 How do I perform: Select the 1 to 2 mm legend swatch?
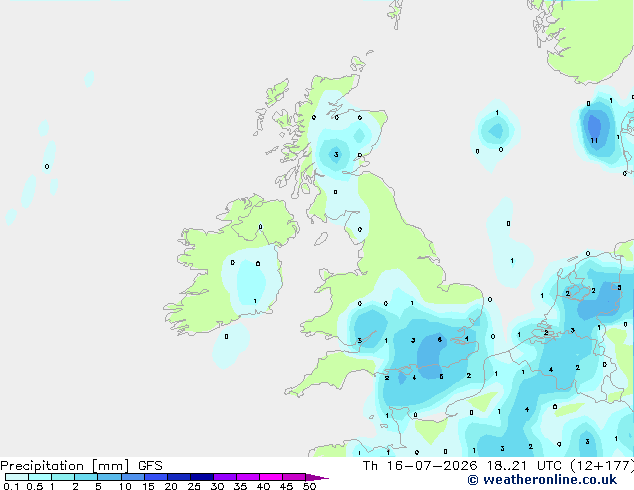coord(63,477)
